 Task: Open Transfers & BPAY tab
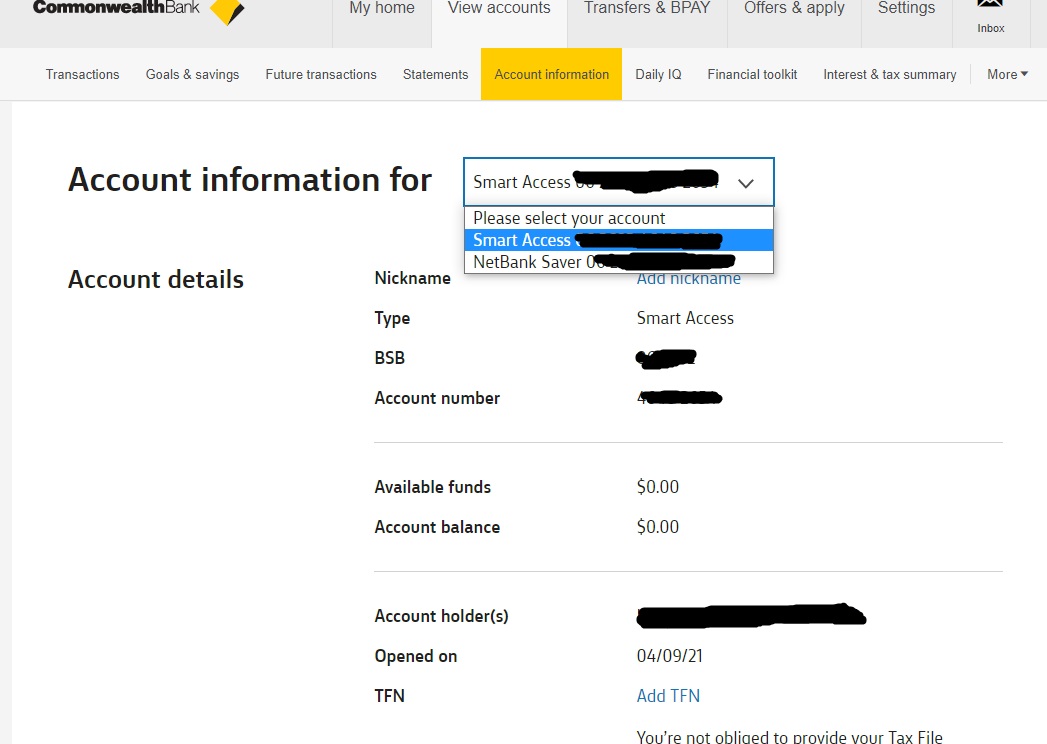(647, 8)
